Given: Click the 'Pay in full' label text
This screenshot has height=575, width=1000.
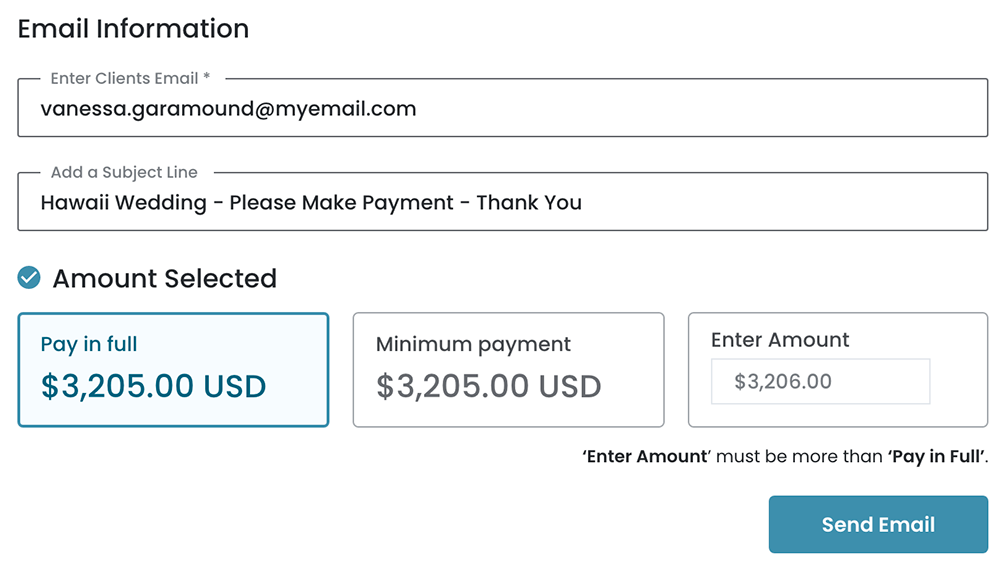Looking at the screenshot, I should tap(89, 344).
